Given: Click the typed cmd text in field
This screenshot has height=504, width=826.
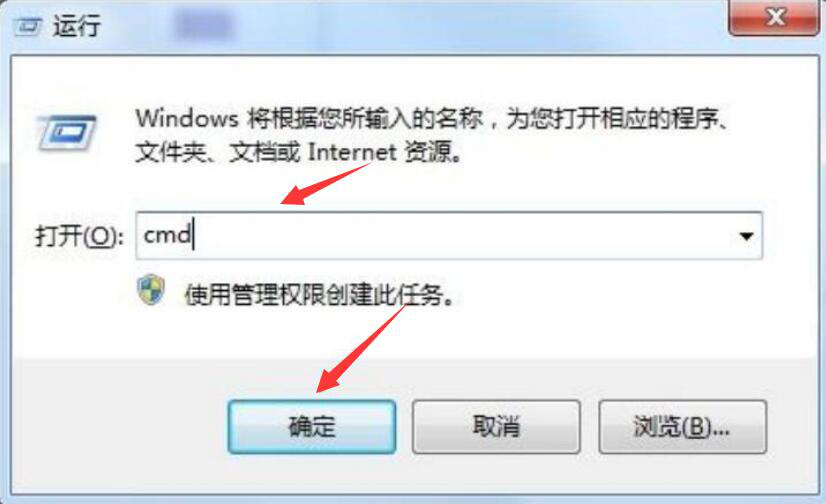Looking at the screenshot, I should tap(168, 235).
